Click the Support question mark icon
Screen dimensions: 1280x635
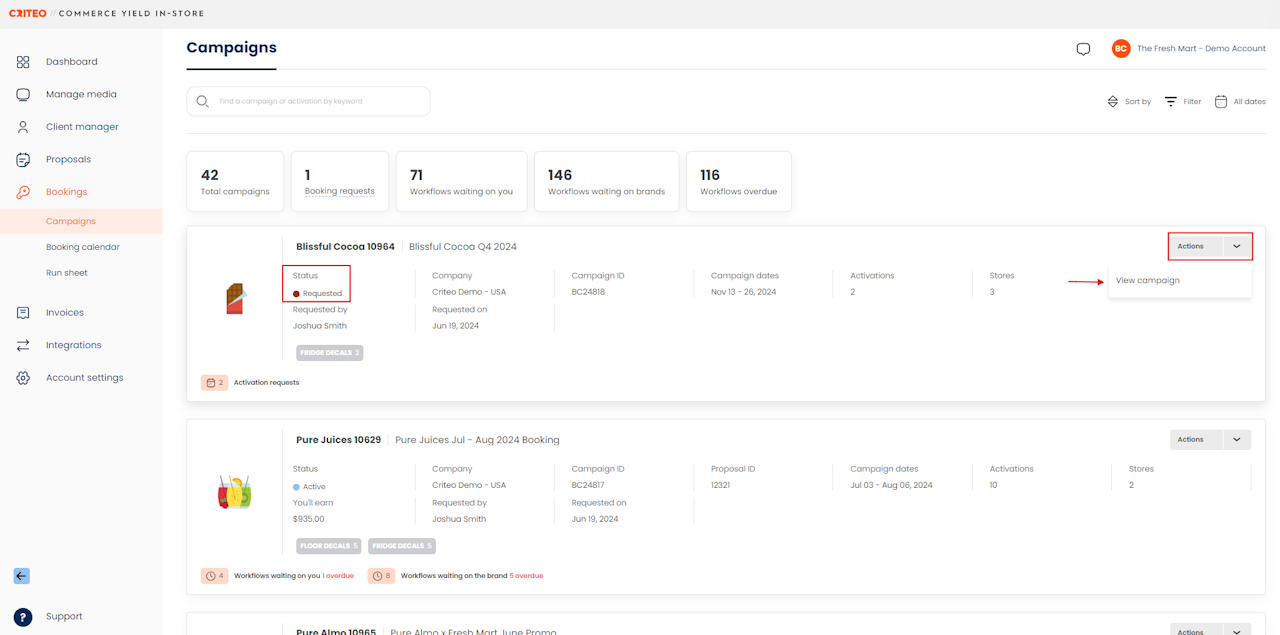tap(23, 617)
